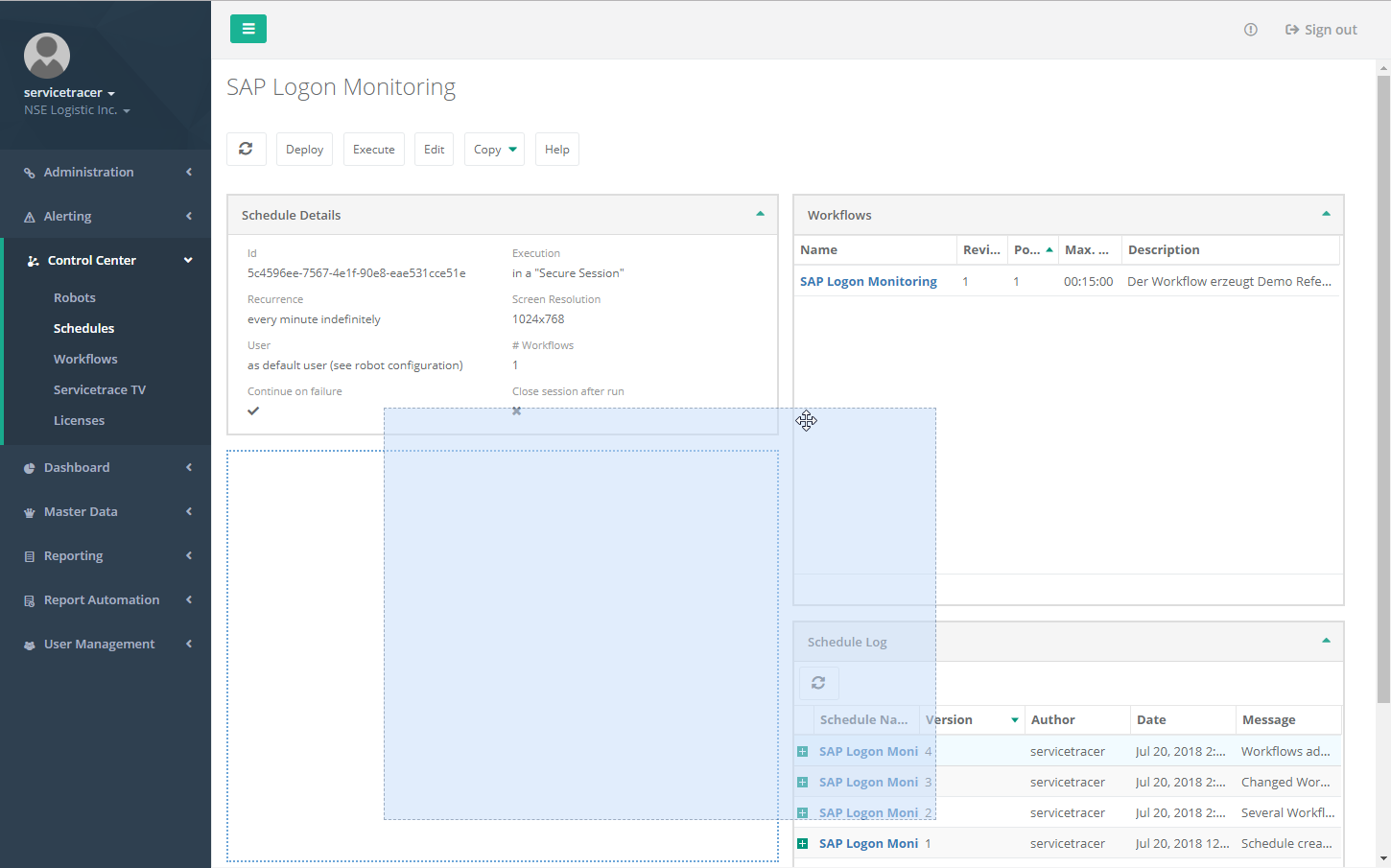Click the Control Center robot icon
This screenshot has width=1391, height=868.
(x=33, y=261)
